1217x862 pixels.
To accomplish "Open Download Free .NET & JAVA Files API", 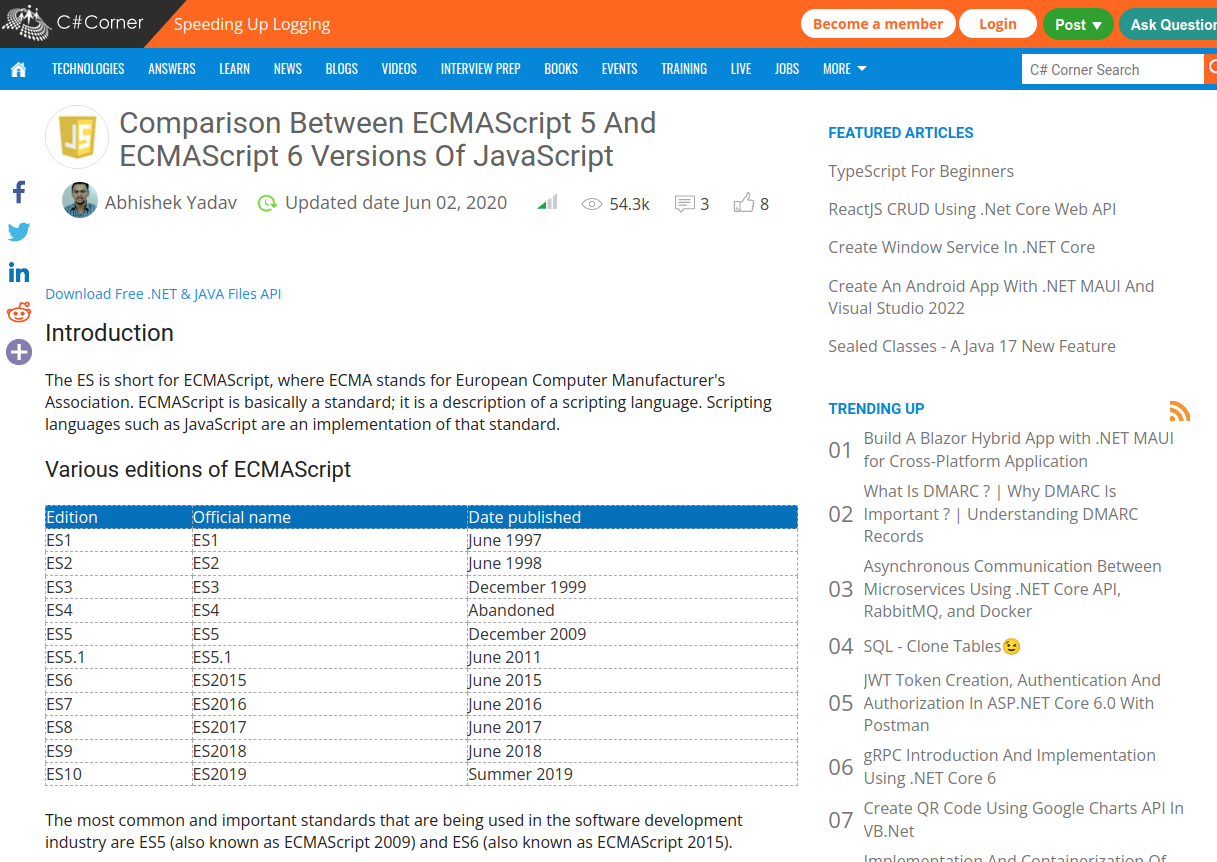I will point(163,294).
